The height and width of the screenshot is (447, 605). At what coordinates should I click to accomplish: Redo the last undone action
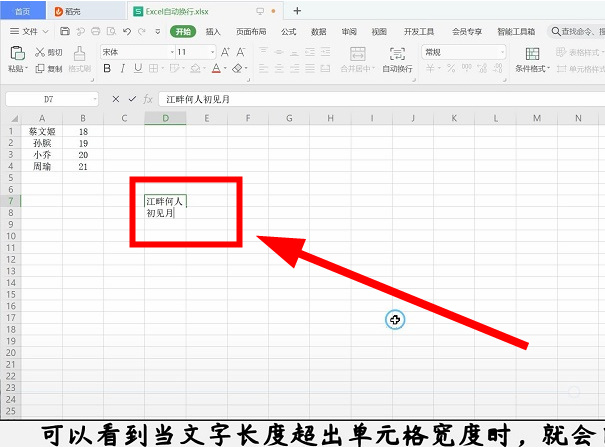[x=142, y=31]
